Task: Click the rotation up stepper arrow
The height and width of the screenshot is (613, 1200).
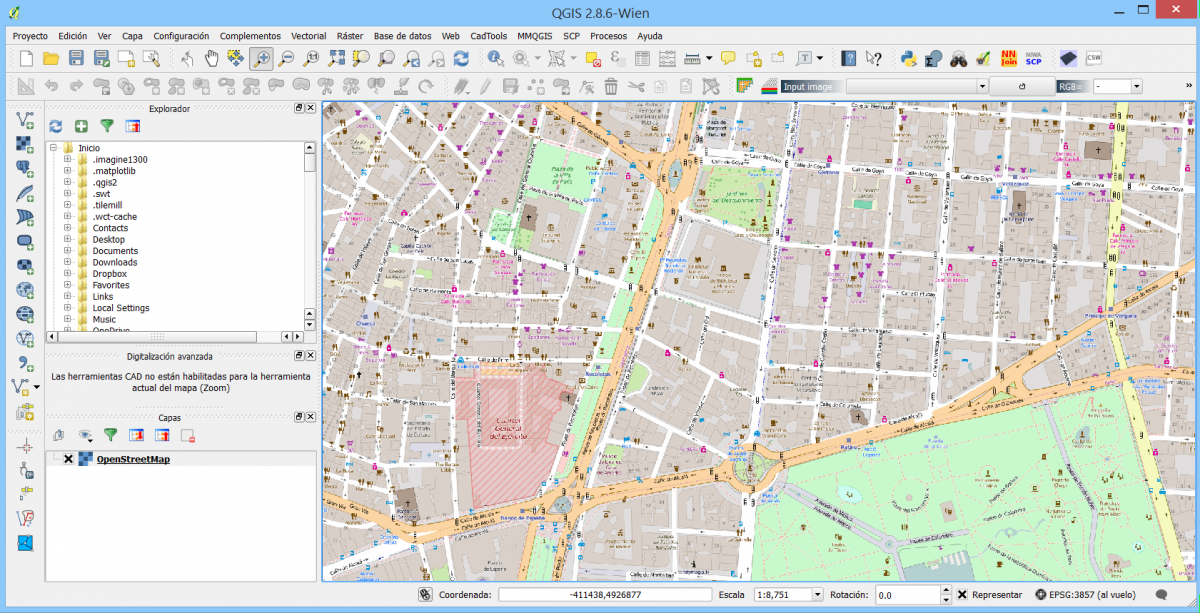Action: pos(946,589)
